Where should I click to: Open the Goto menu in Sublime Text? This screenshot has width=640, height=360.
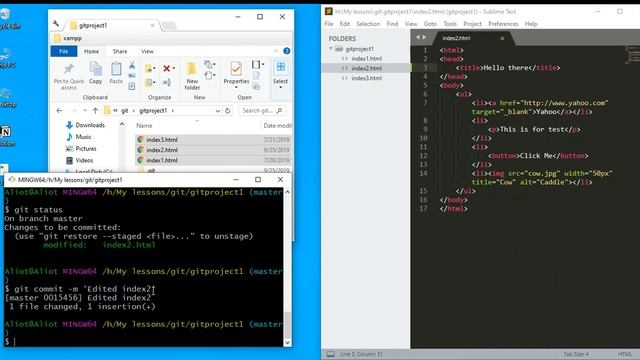coord(430,24)
